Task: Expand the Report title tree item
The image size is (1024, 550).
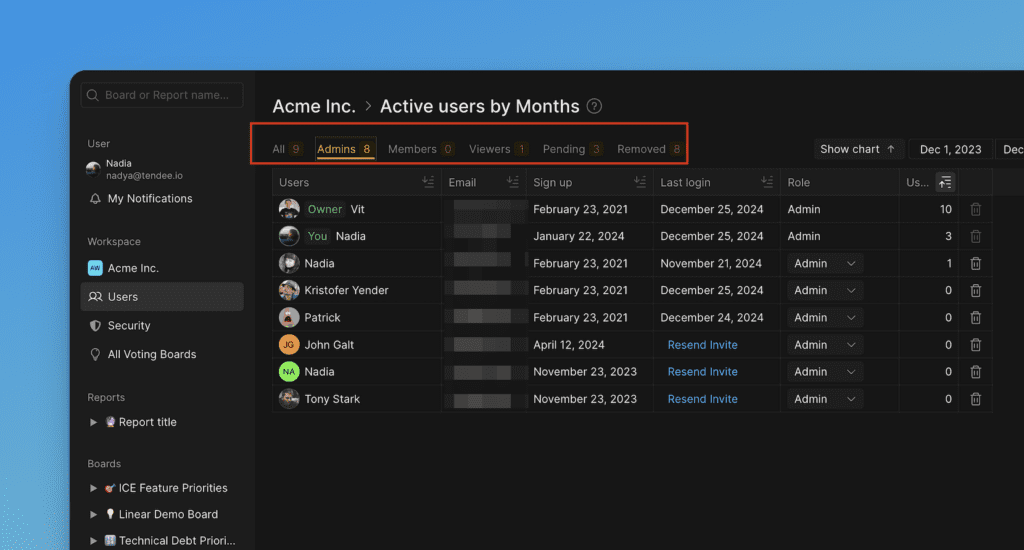Action: pos(94,422)
